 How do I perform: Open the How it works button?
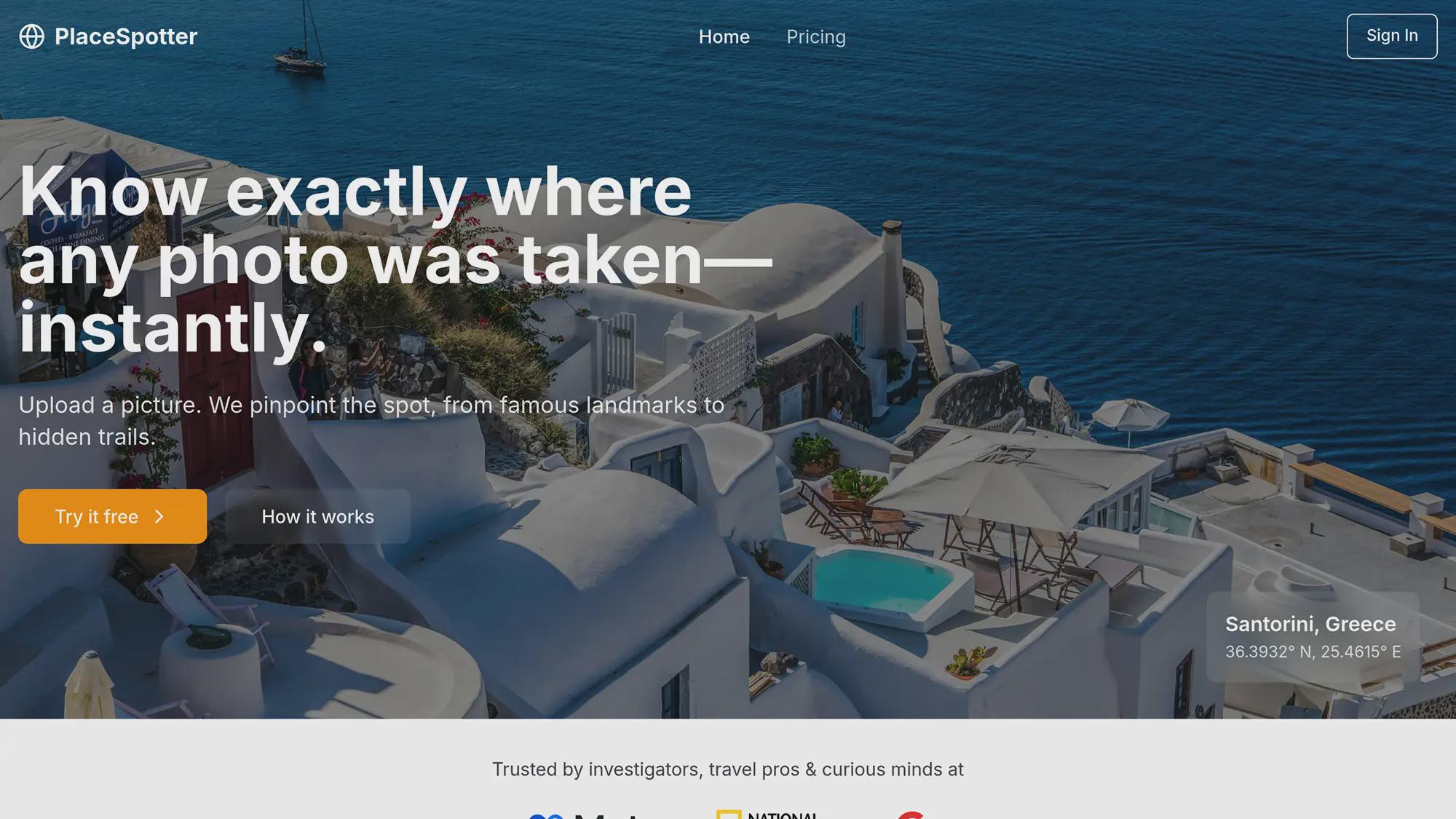(317, 516)
